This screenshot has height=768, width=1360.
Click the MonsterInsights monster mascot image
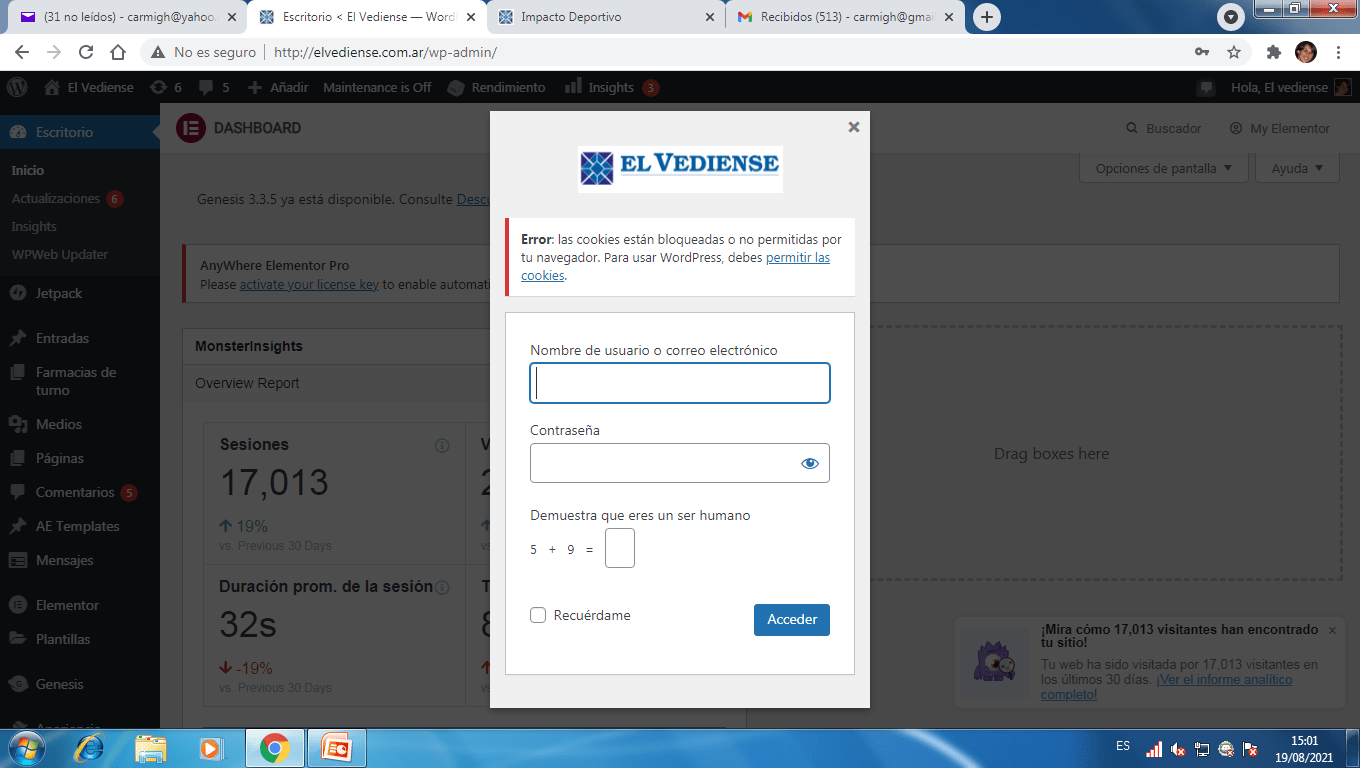995,663
